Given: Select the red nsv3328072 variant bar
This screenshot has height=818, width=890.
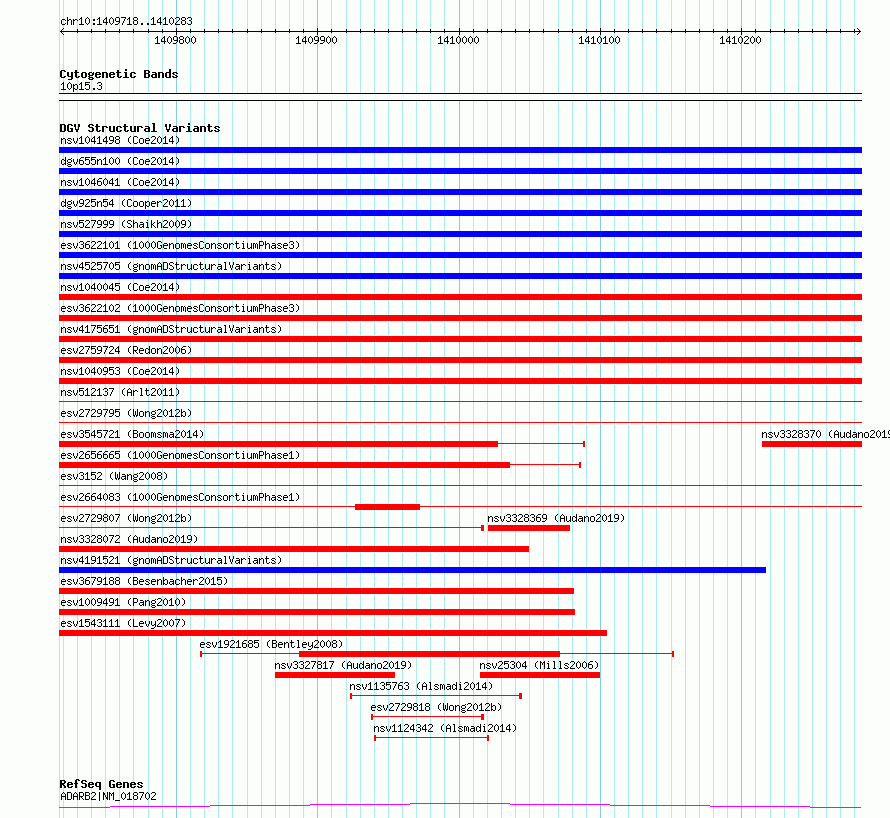Looking at the screenshot, I should [x=294, y=549].
